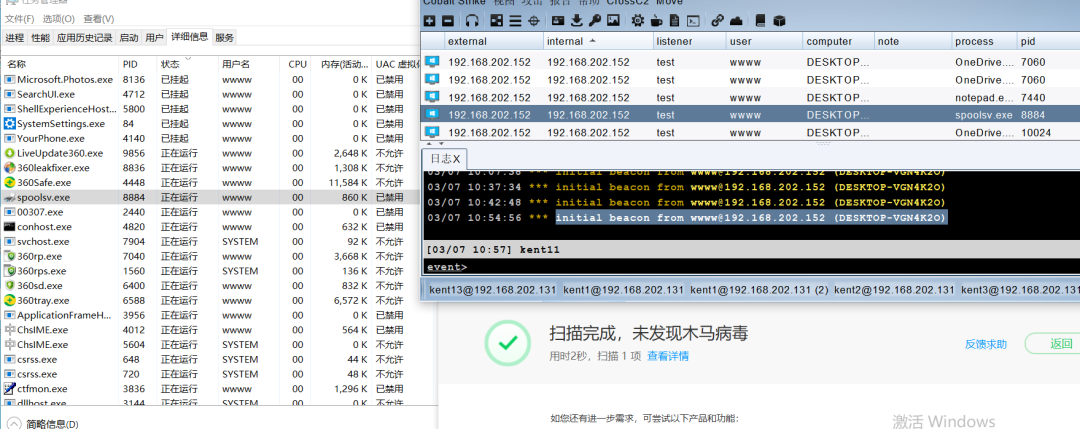Click the split pane collapse arrows above 日志X tab
The height and width of the screenshot is (429, 1080).
433,145
